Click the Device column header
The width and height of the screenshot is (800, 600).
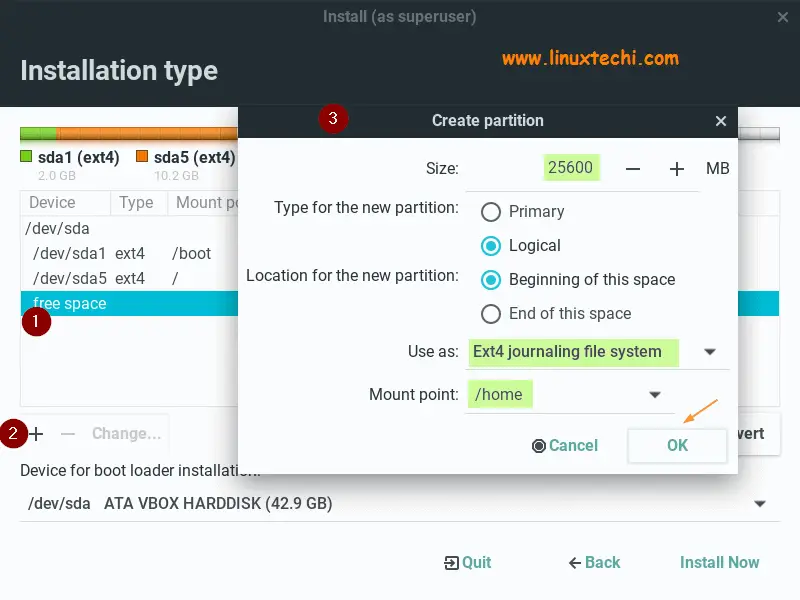pos(65,203)
